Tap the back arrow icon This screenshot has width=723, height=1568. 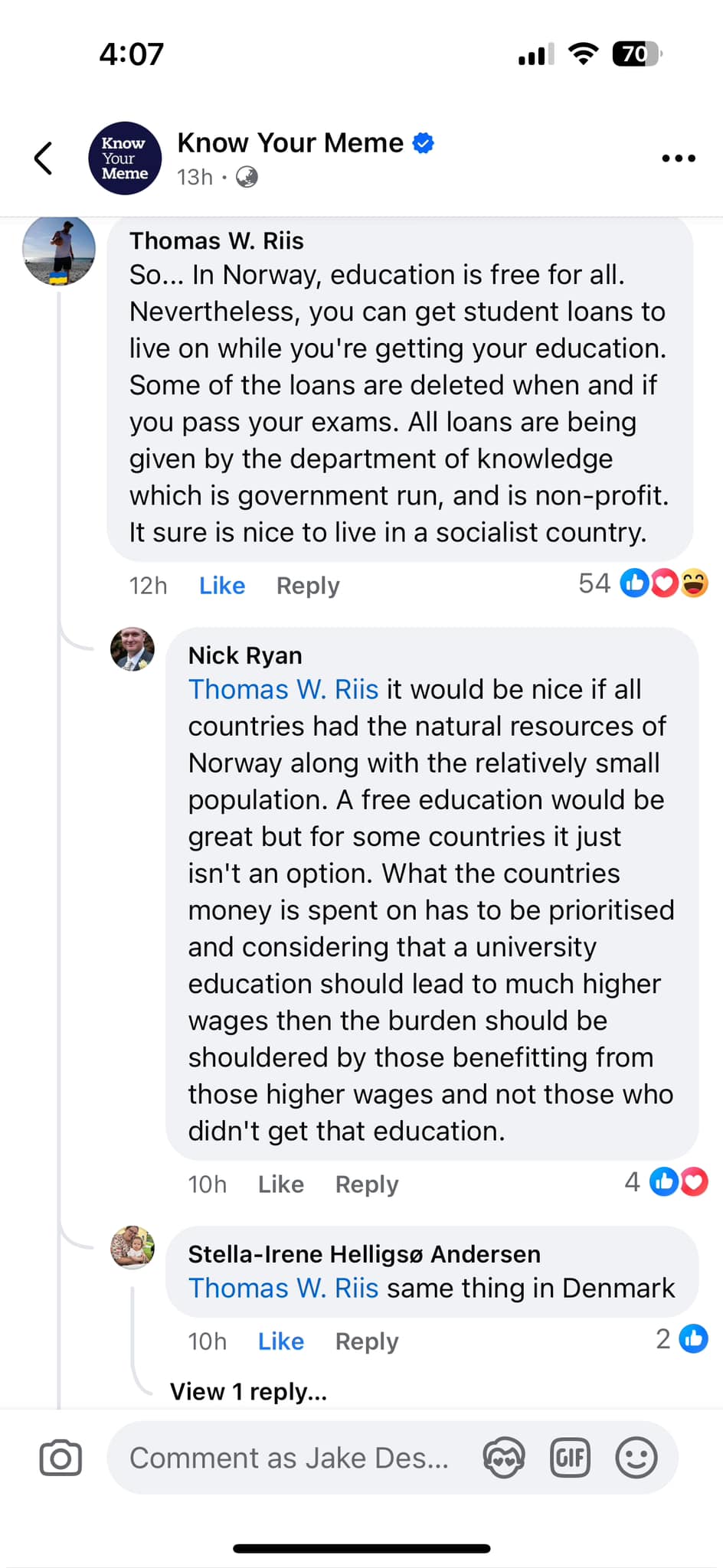[44, 158]
